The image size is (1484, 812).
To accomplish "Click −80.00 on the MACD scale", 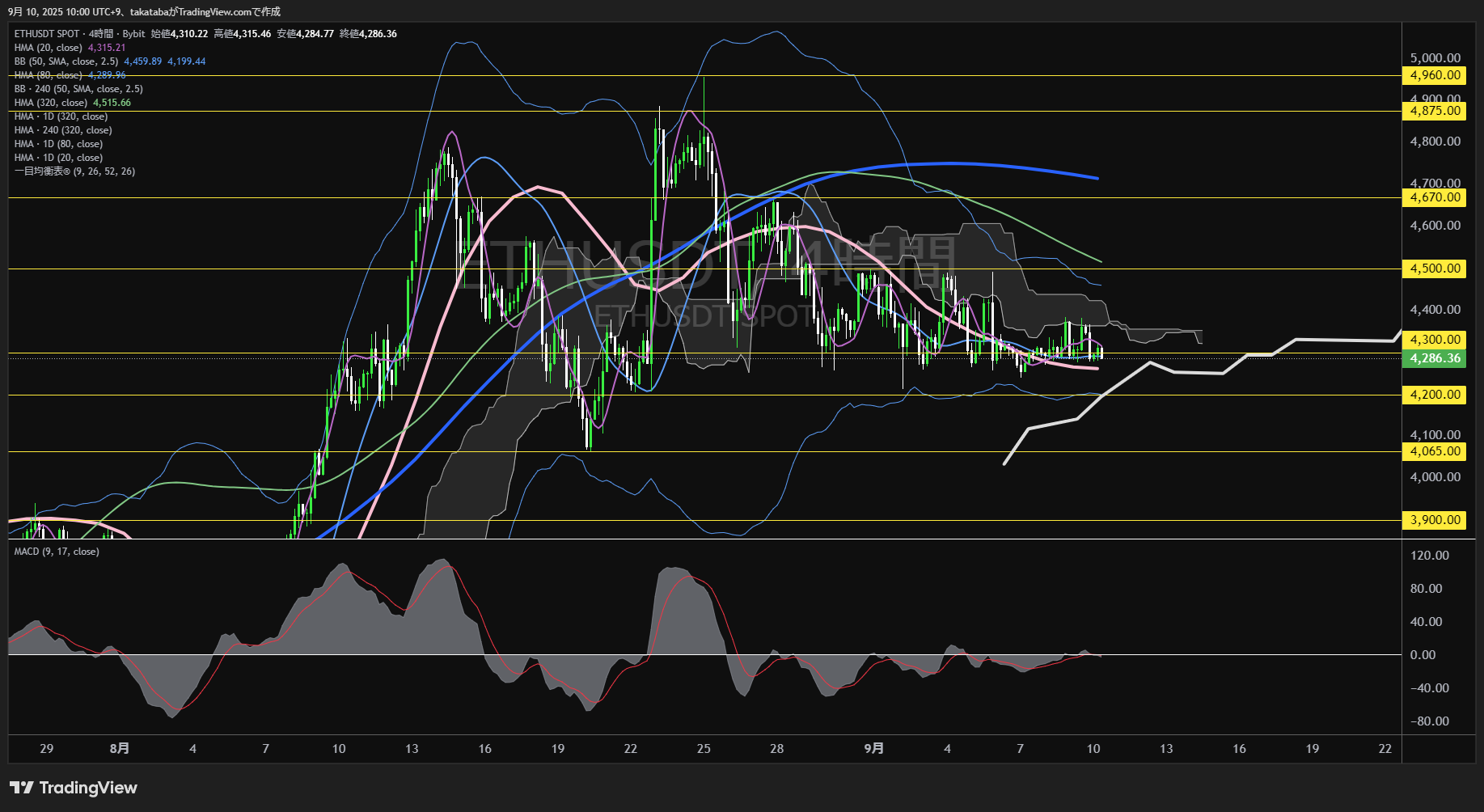I will coord(1430,721).
